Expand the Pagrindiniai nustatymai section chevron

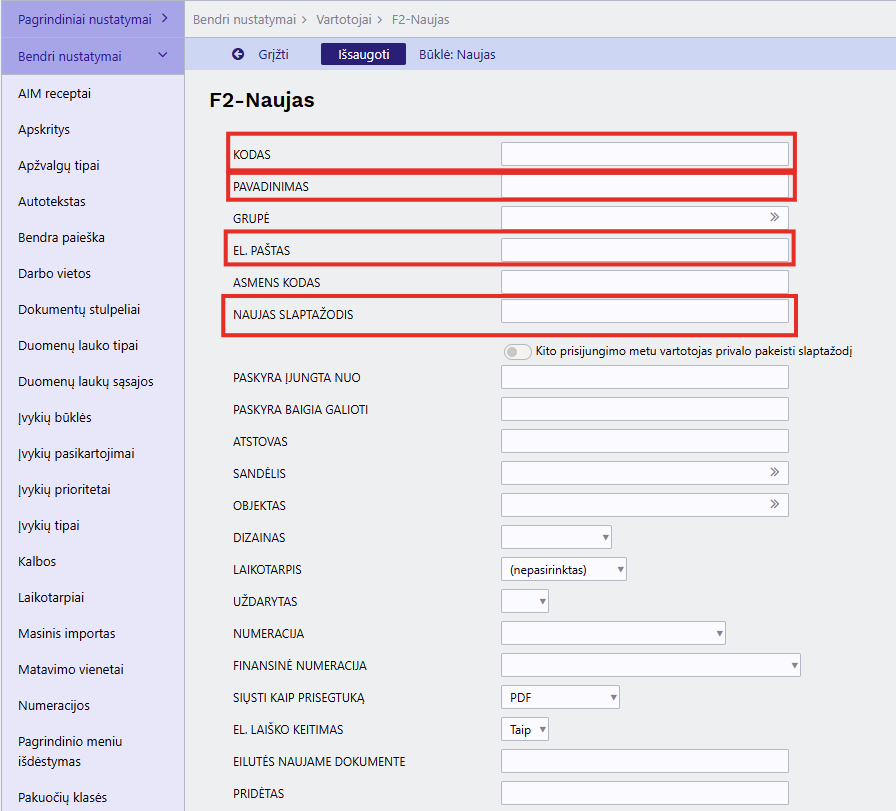[x=165, y=18]
